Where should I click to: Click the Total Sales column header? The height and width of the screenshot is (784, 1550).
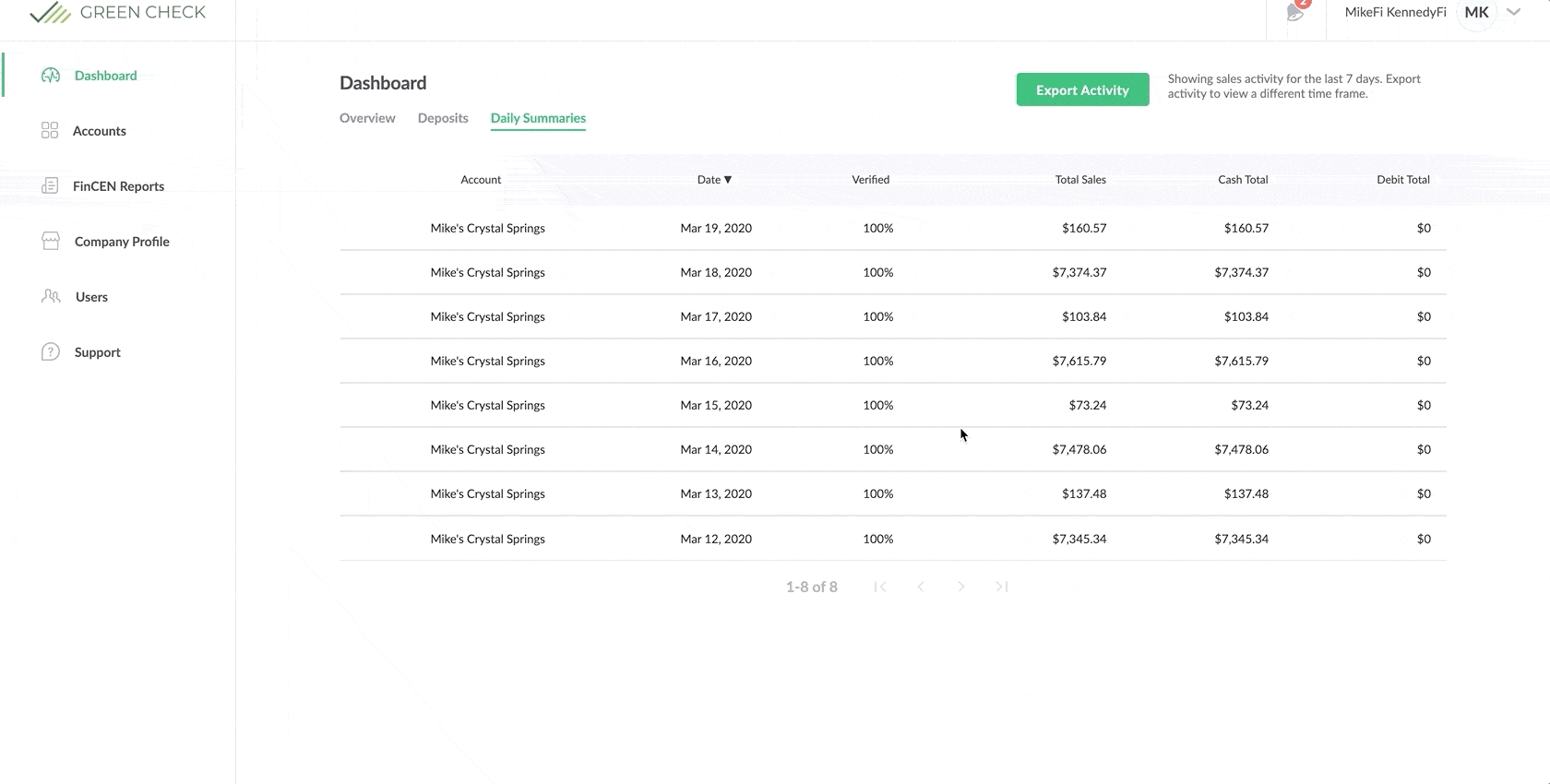pos(1080,180)
